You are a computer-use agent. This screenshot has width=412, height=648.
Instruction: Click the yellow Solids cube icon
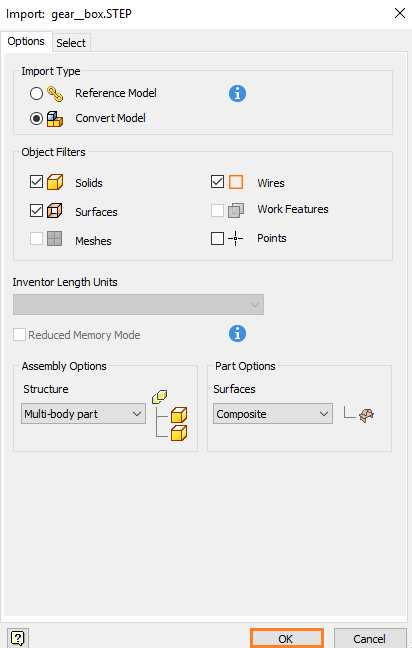(x=55, y=182)
